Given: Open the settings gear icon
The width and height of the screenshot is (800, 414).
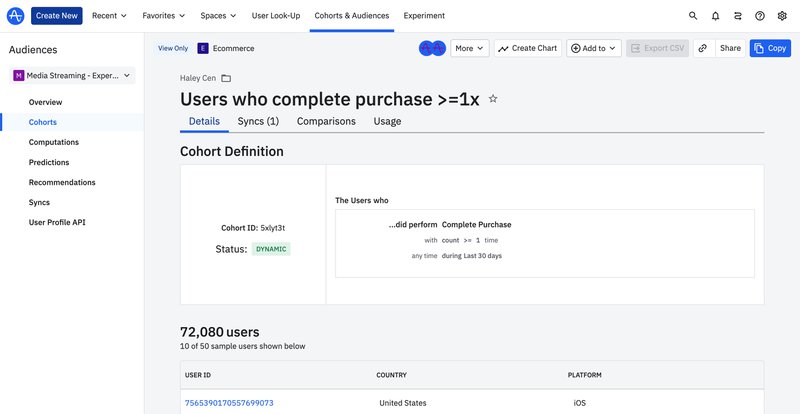Looking at the screenshot, I should 782,16.
